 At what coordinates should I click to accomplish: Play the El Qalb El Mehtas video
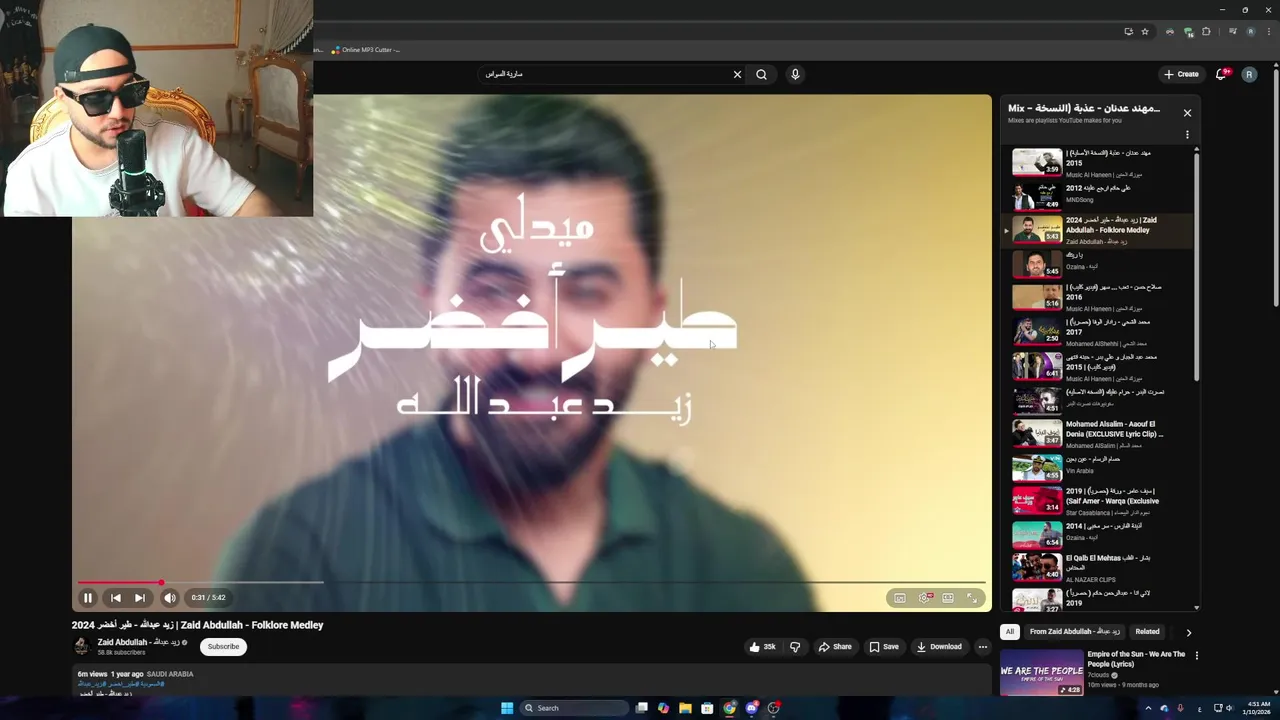click(x=1098, y=568)
